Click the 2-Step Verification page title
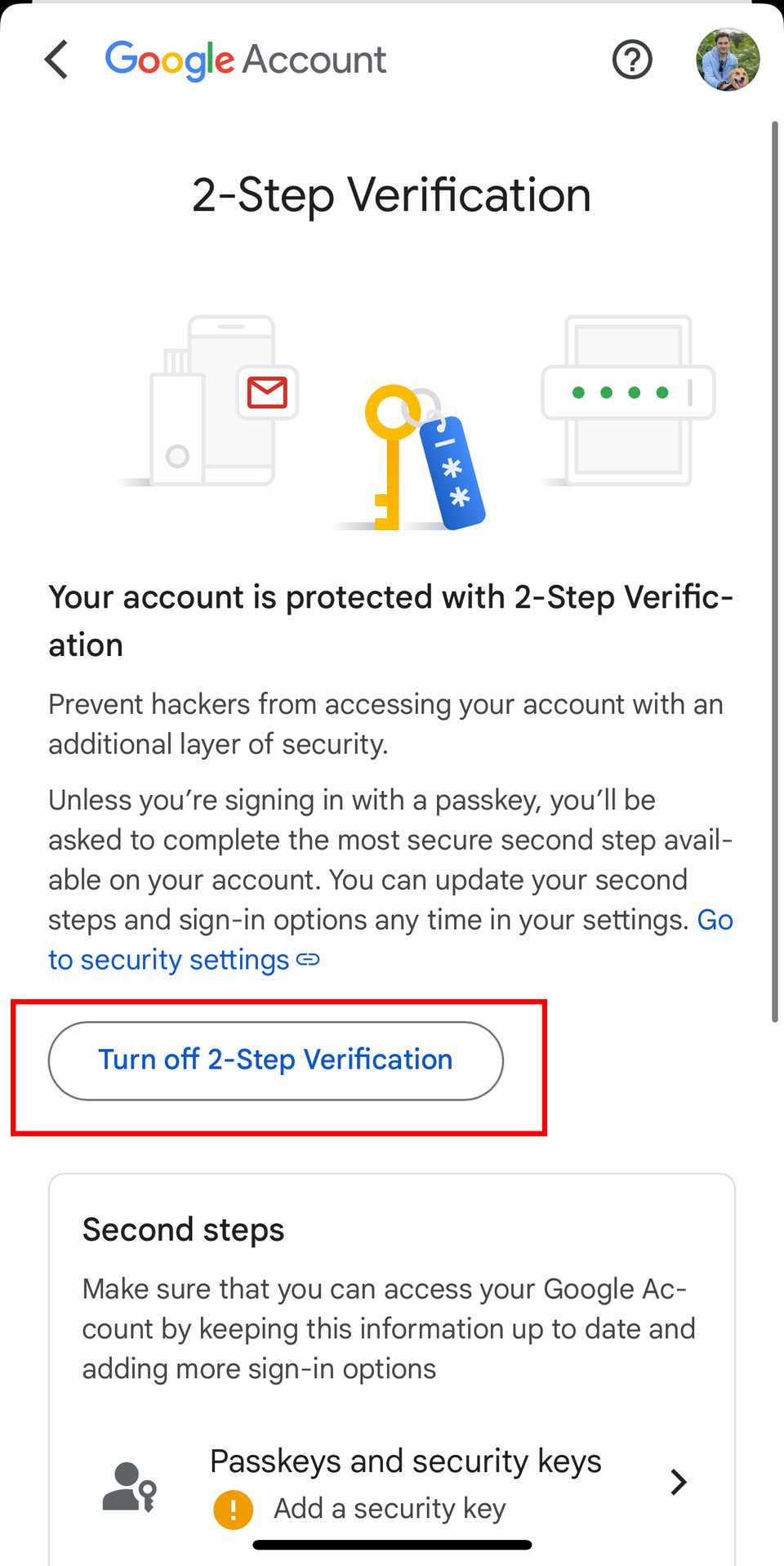Screen dimensions: 784x1566 [391, 195]
